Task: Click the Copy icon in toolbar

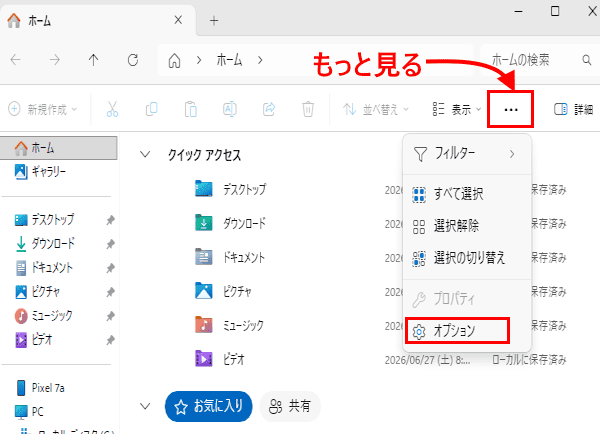Action: pyautogui.click(x=152, y=109)
